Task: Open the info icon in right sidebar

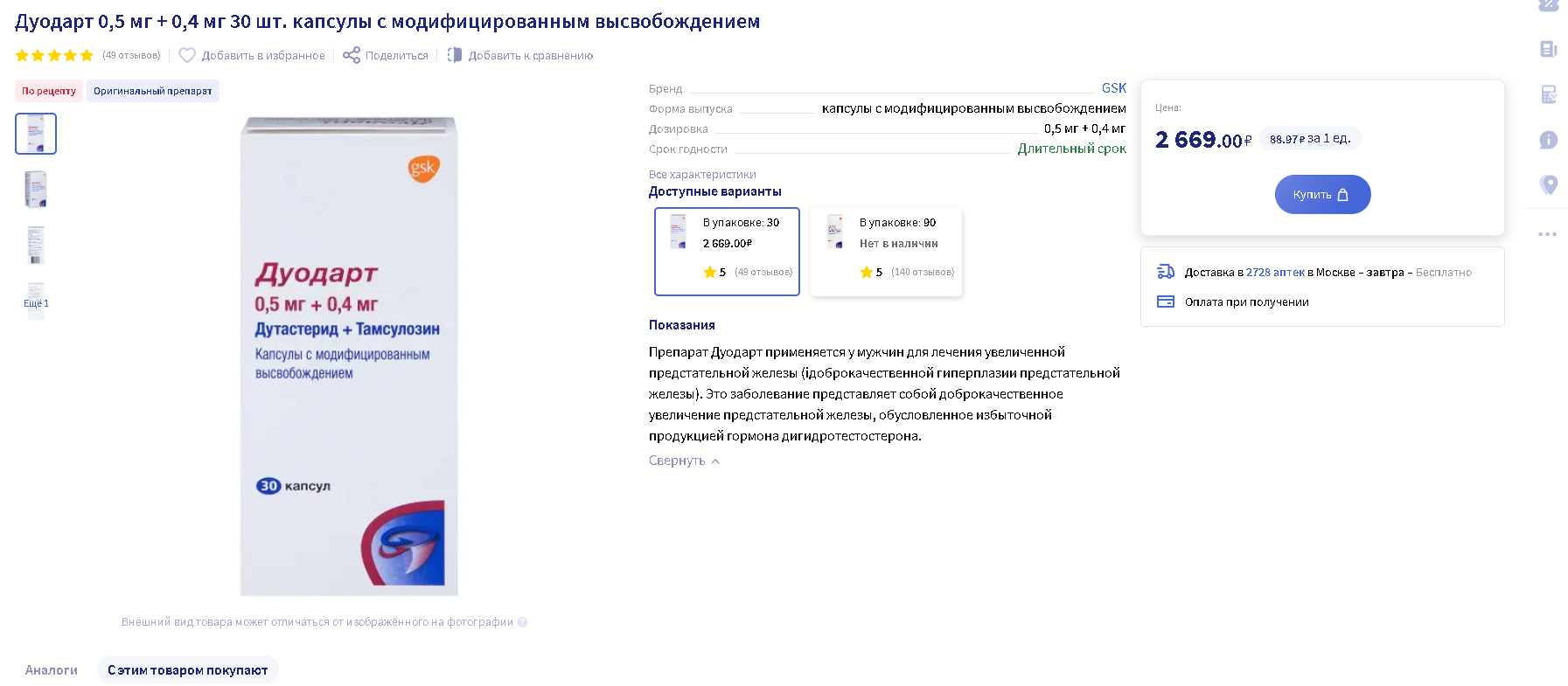Action: coord(1549,140)
